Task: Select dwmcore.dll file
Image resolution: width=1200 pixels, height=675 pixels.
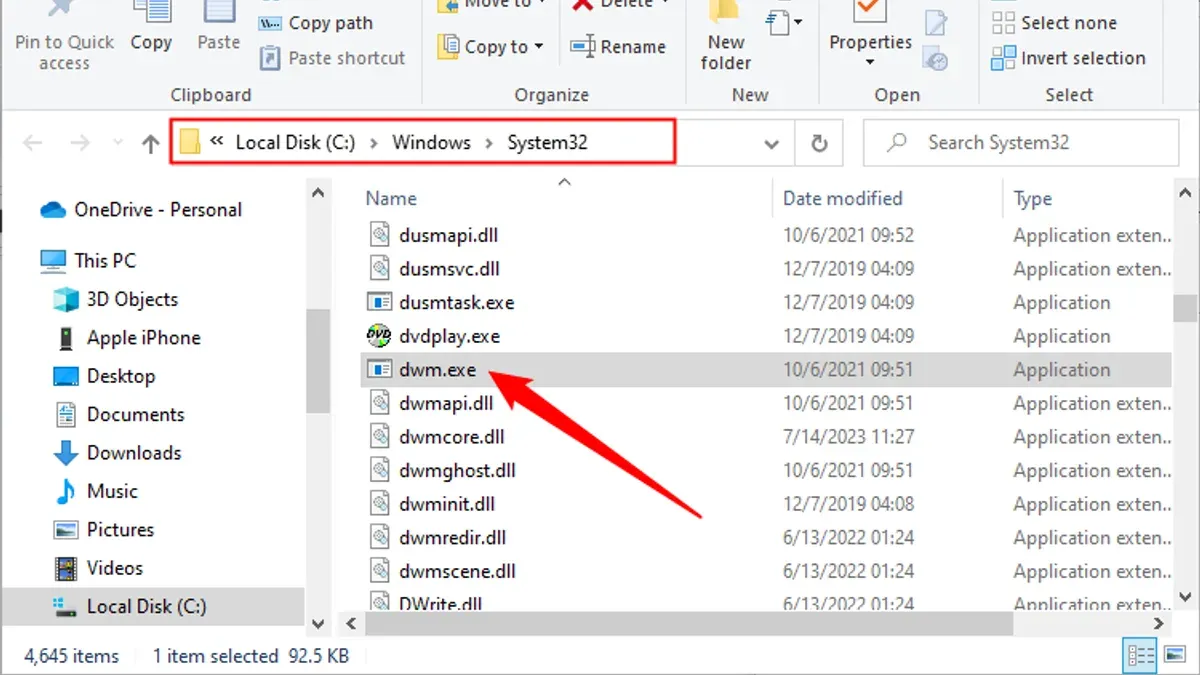Action: [x=451, y=437]
